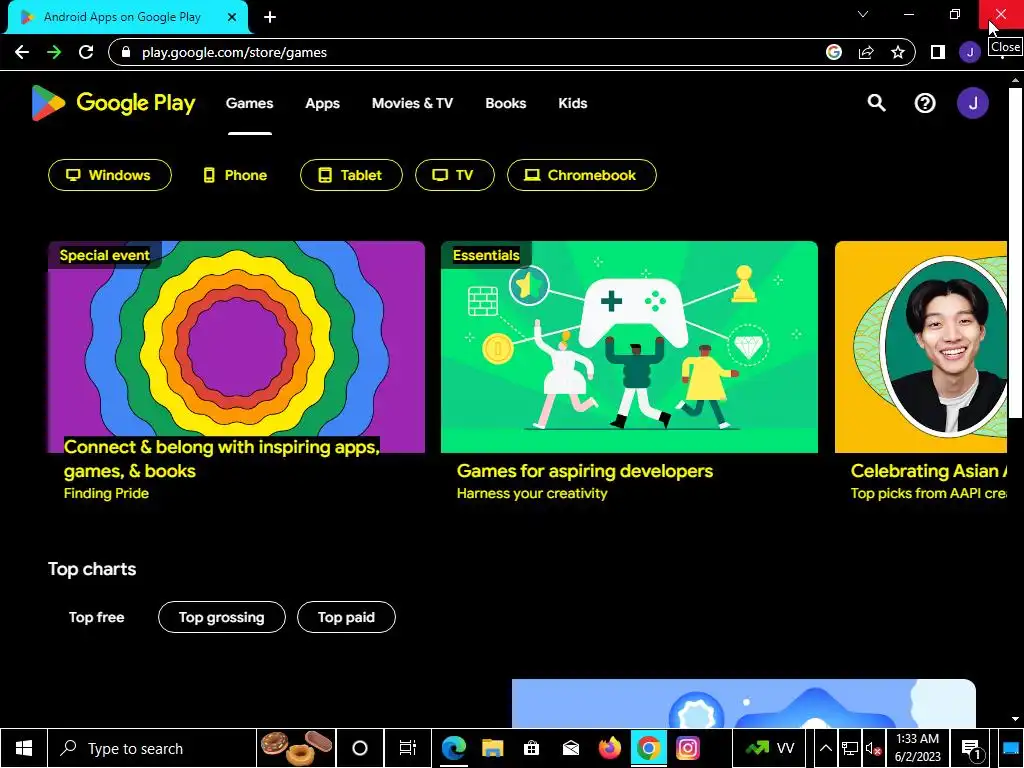This screenshot has height=768, width=1024.
Task: Launch Microsoft Edge from the taskbar
Action: 453,748
